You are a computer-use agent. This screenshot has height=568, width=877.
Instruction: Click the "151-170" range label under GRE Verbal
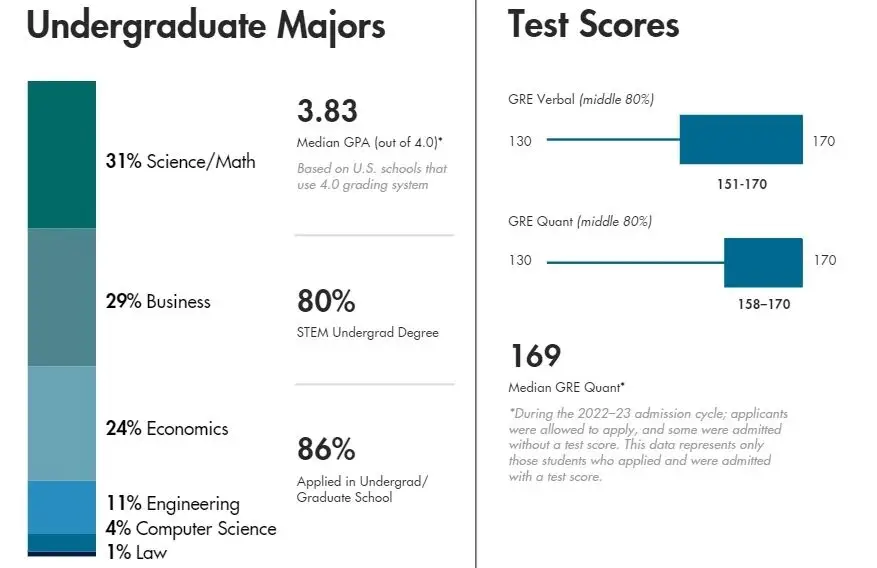click(x=740, y=184)
